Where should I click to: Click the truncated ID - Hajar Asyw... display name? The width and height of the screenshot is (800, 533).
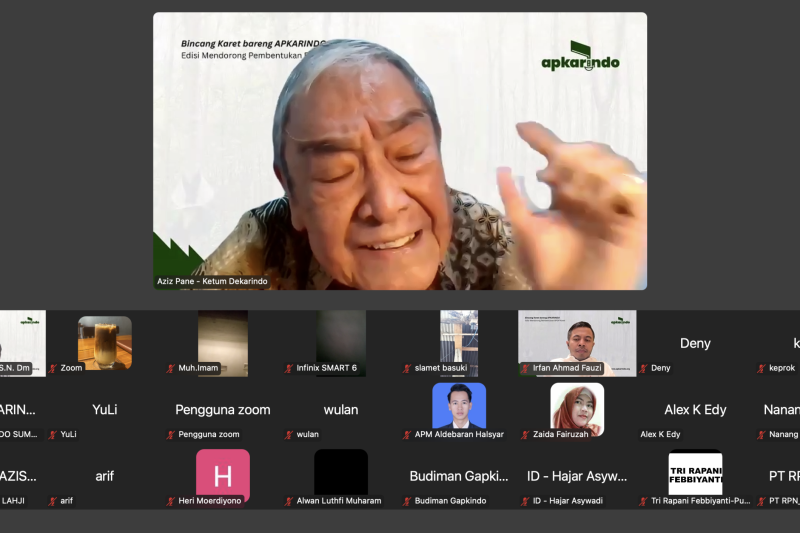click(577, 476)
